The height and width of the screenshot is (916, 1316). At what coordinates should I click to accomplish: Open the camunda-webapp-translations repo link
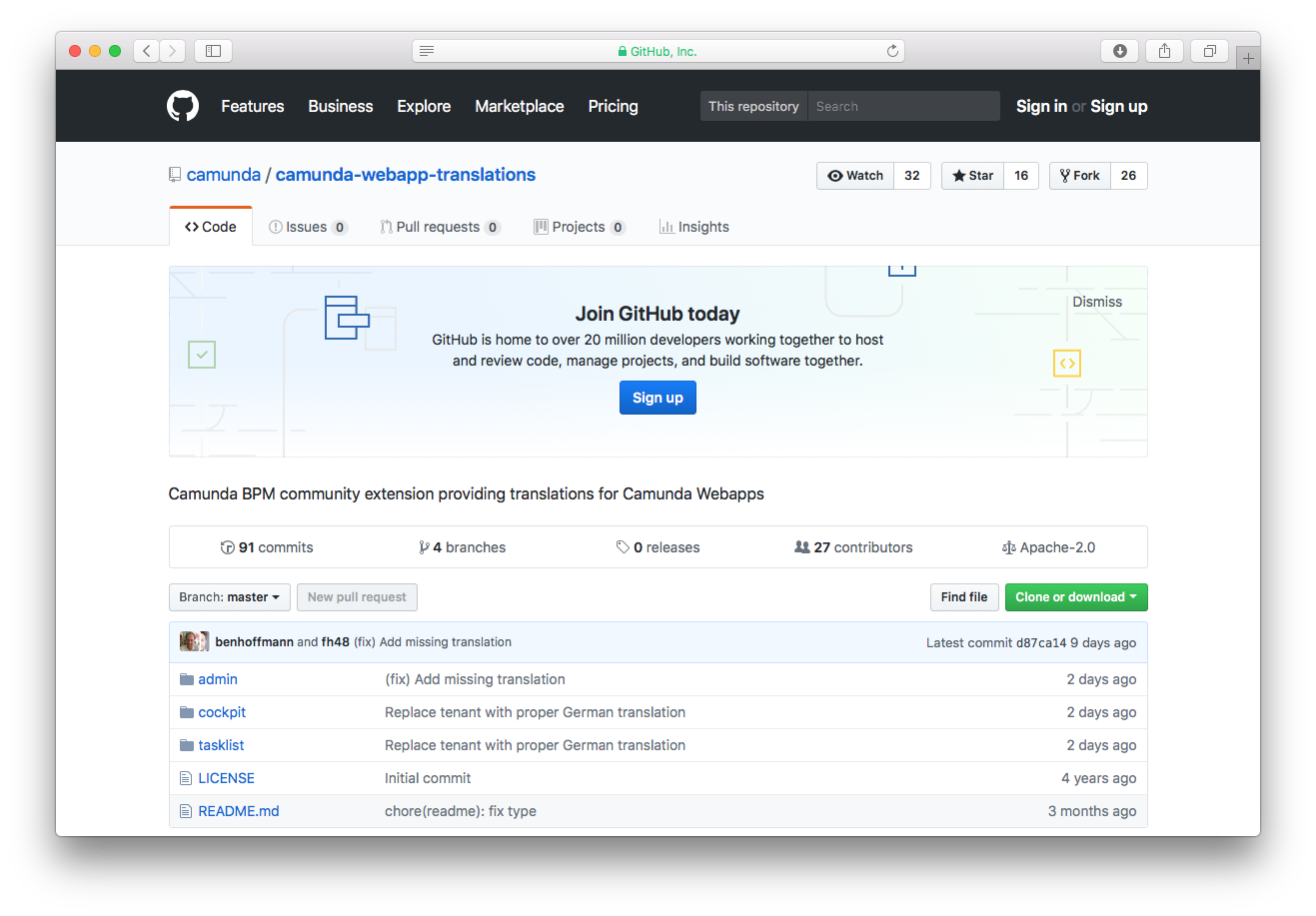tap(406, 175)
